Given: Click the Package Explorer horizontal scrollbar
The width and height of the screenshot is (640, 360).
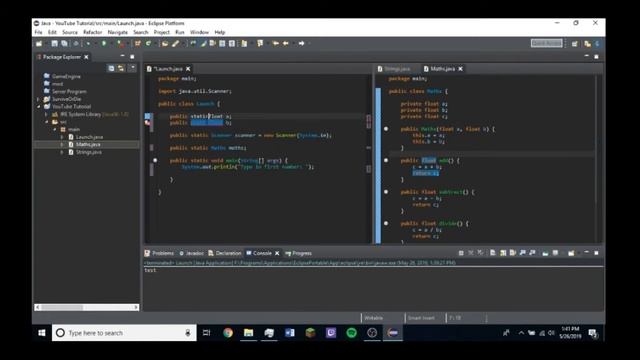Looking at the screenshot, I should click(x=87, y=307).
